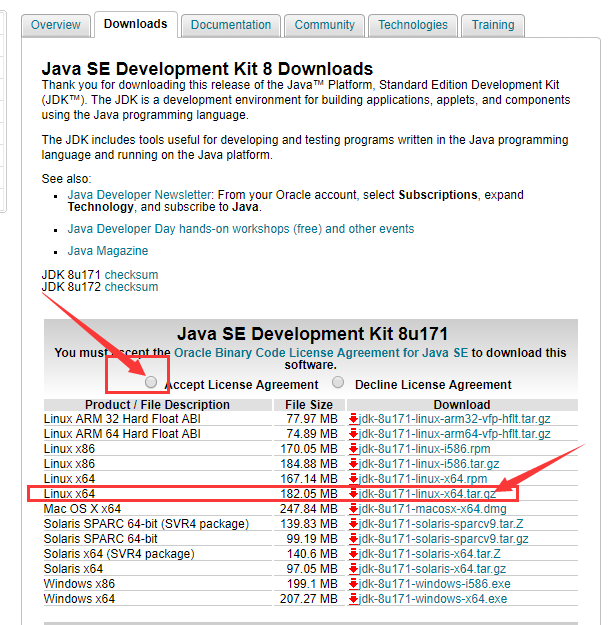Open the JDK 8u171 checksum link

pyautogui.click(x=131, y=275)
